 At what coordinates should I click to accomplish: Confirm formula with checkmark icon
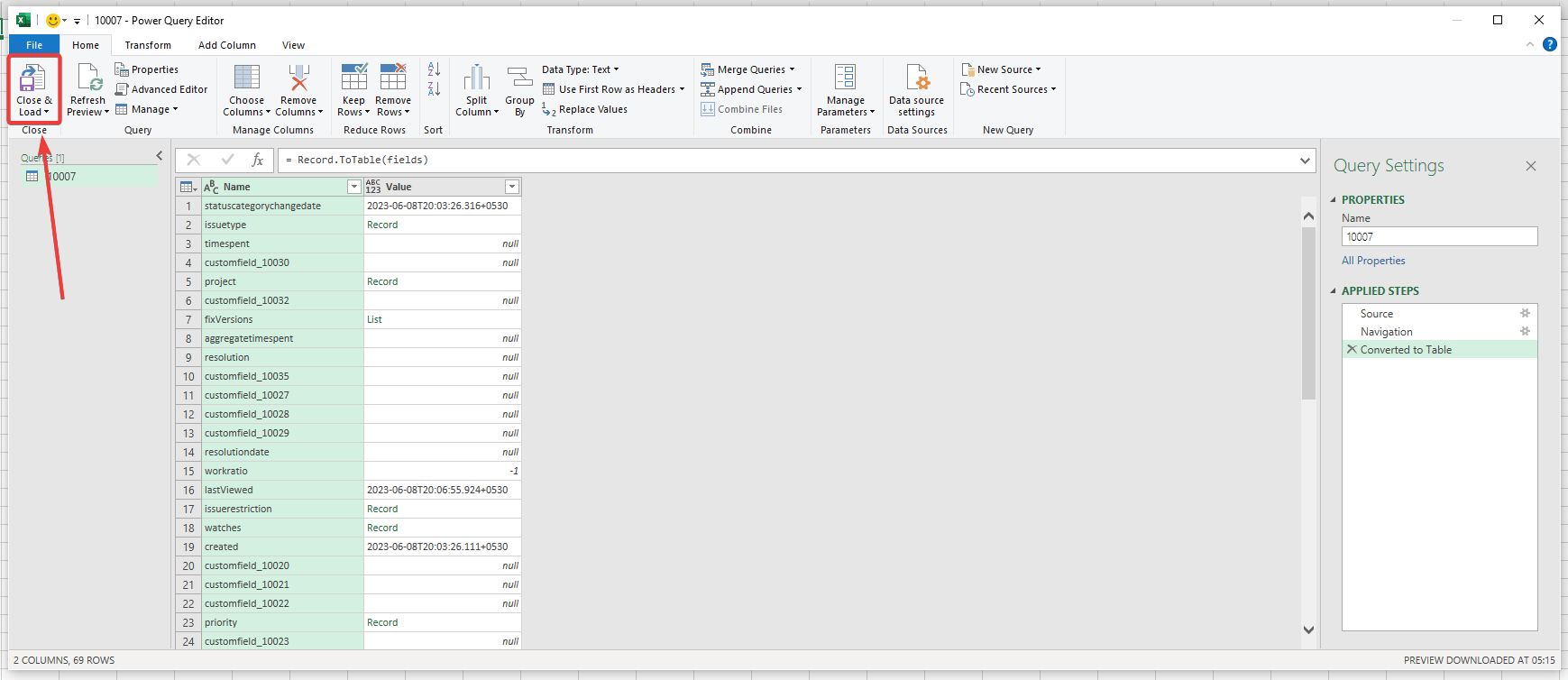click(x=227, y=160)
